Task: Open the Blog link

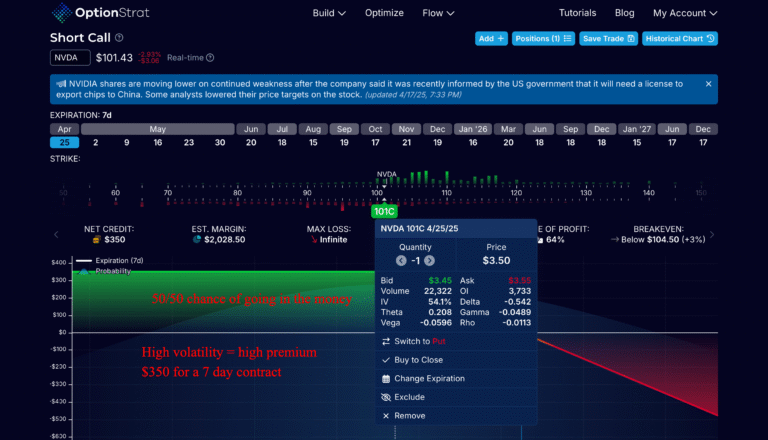Action: tap(624, 13)
